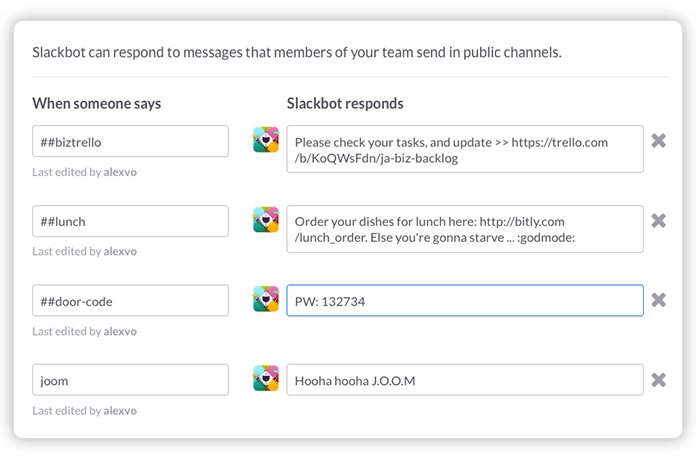Focus the lunch order response text box
Image resolution: width=696 pixels, height=462 pixels.
(x=465, y=229)
